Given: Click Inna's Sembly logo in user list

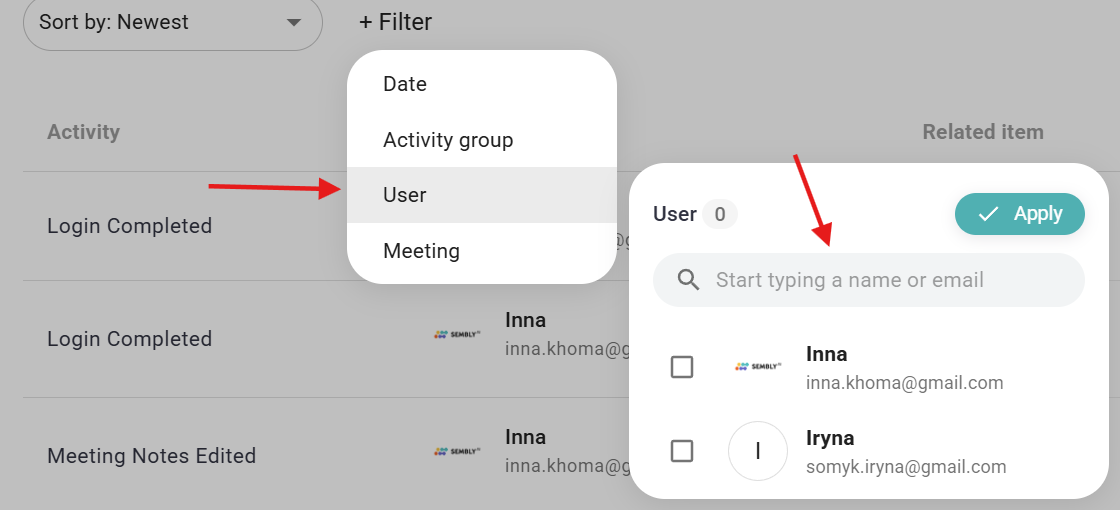Looking at the screenshot, I should pos(757,367).
